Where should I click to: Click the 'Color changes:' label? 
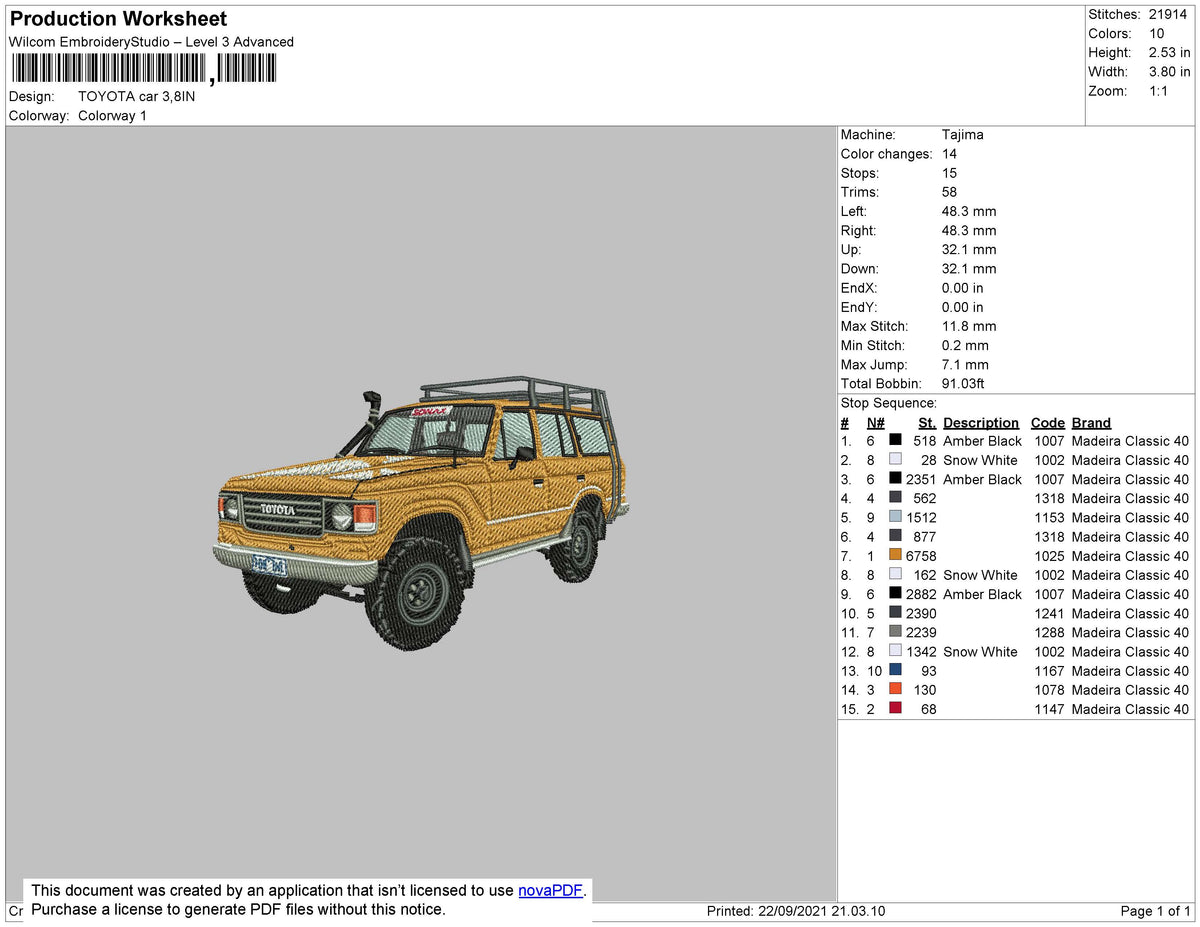886,154
